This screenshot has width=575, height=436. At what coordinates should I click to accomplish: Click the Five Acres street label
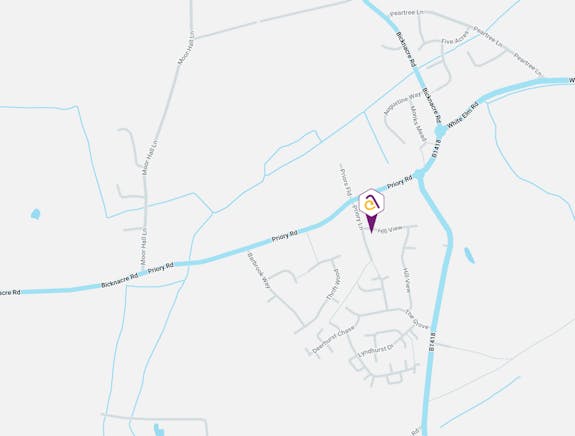[x=455, y=38]
